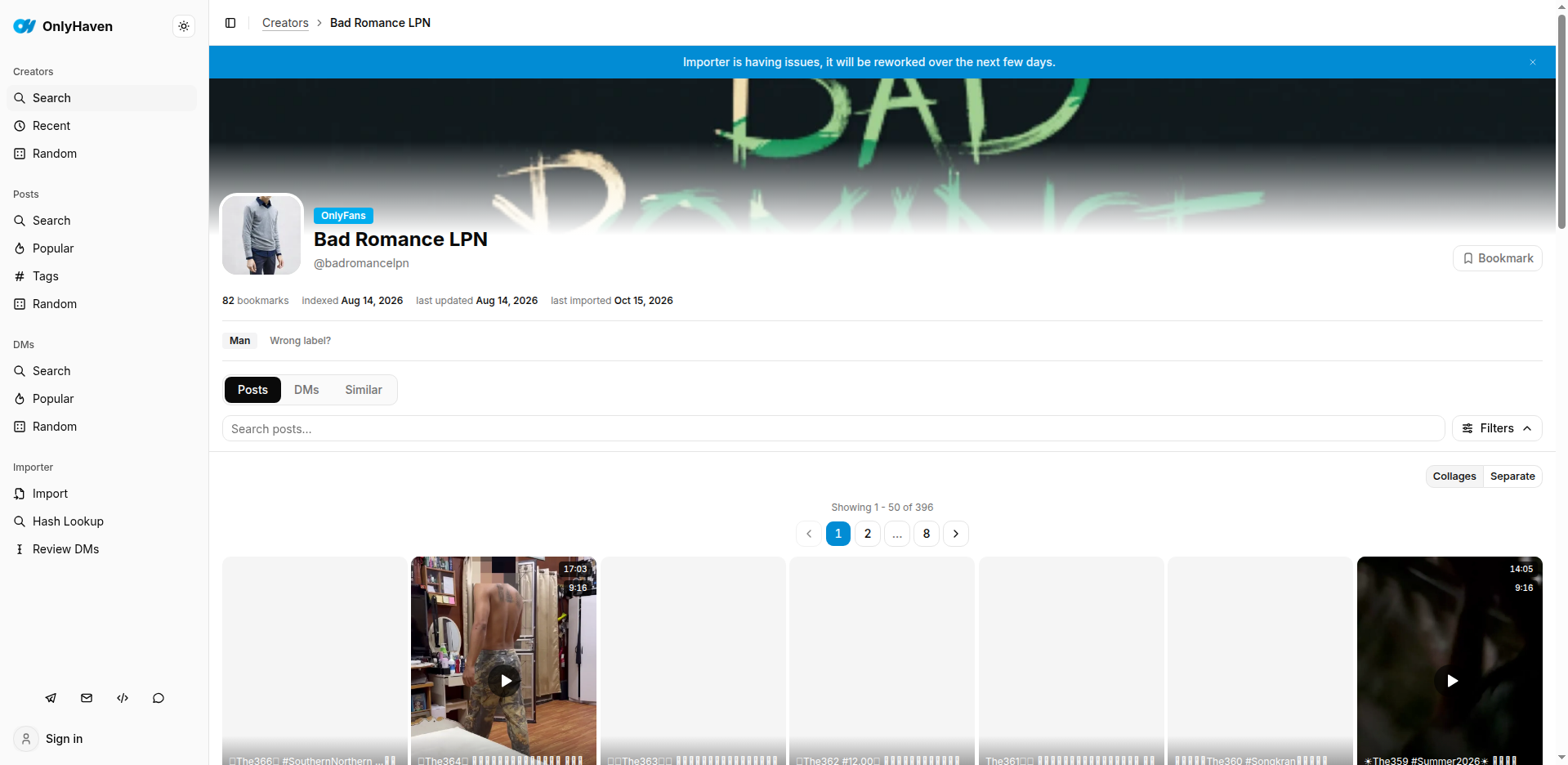Viewport: 1568px width, 765px height.
Task: Click the chat bubble icon
Action: (x=159, y=698)
